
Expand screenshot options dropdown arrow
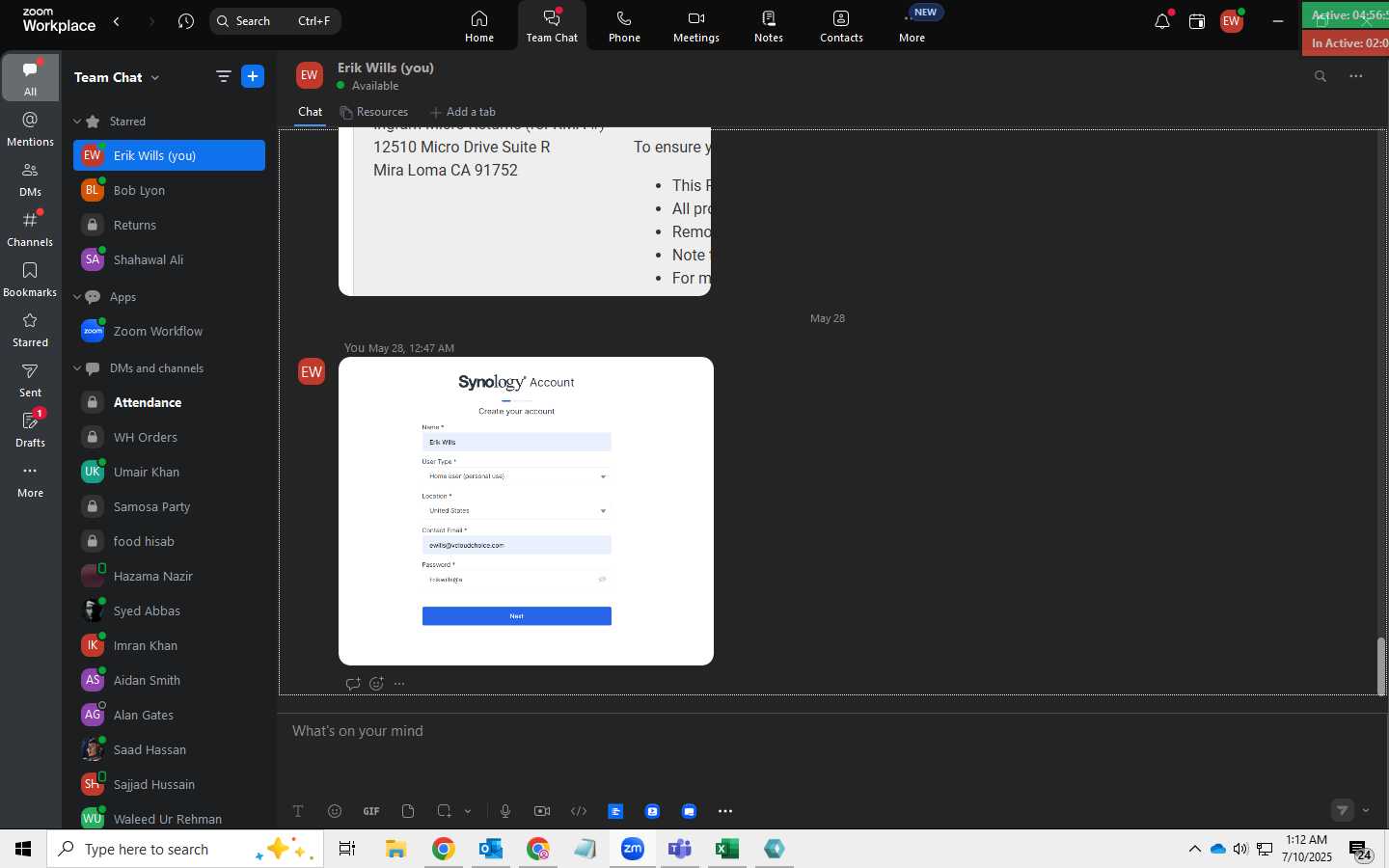coord(468,811)
